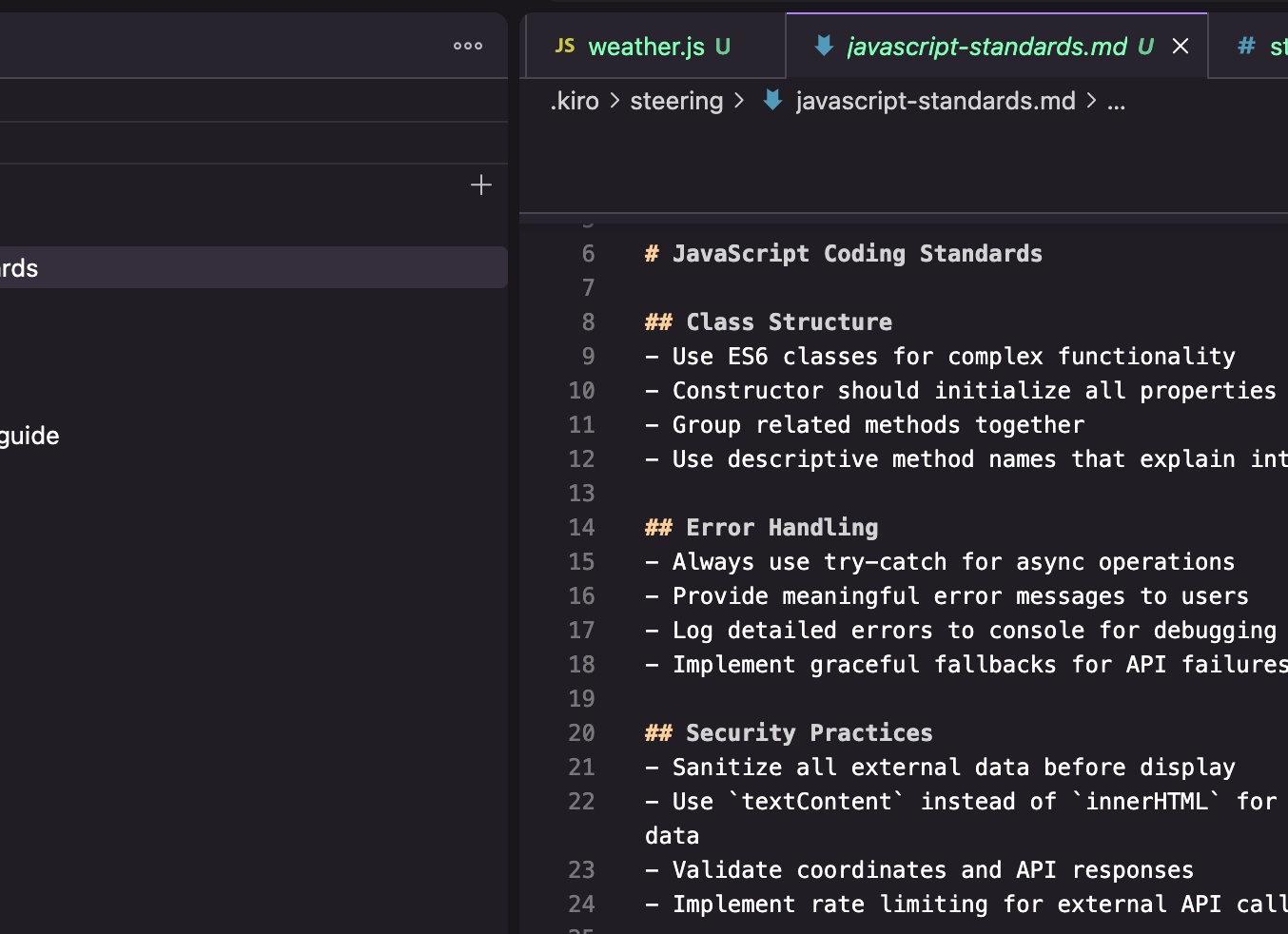Open the javascript-standards.md breadcrumb dropdown
Viewport: 1288px width, 934px height.
click(935, 101)
